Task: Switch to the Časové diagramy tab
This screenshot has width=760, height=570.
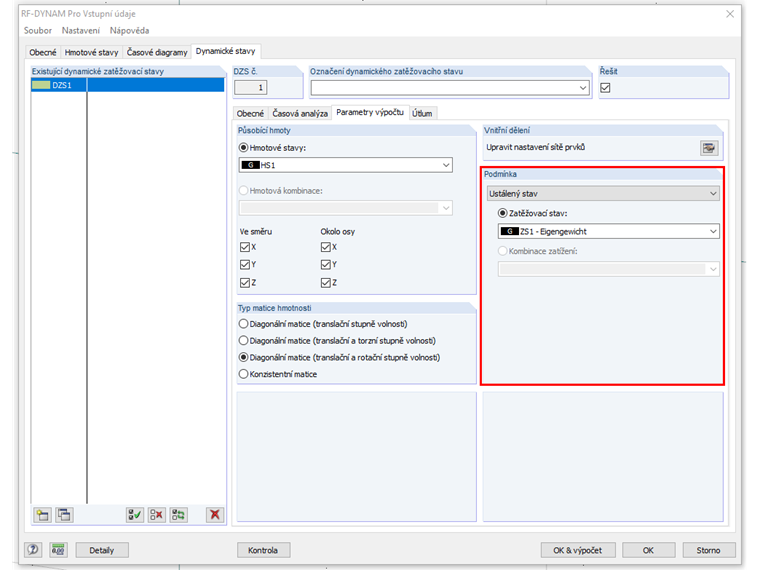Action: click(x=157, y=52)
